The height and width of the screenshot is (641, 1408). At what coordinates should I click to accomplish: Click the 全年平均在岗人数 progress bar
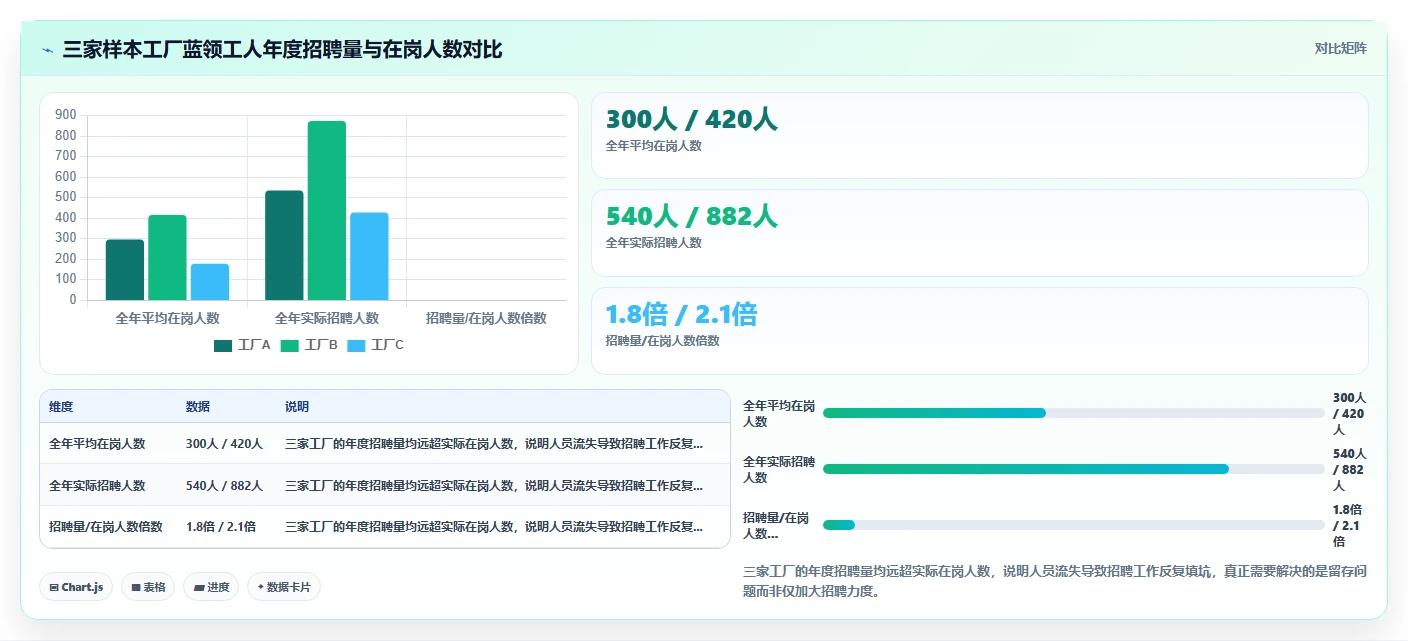[x=1074, y=413]
